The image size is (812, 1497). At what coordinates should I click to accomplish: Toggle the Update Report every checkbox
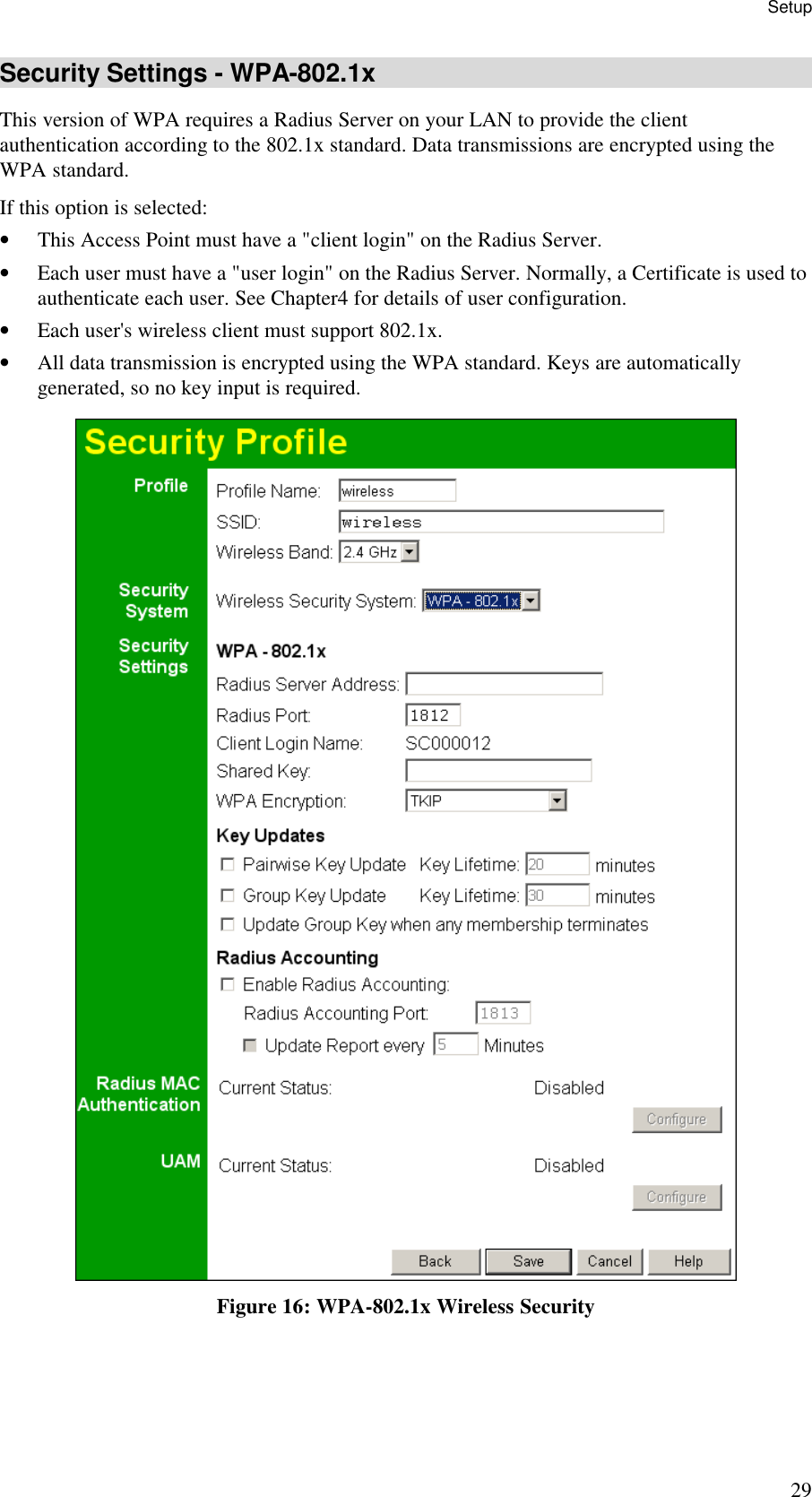249,1044
